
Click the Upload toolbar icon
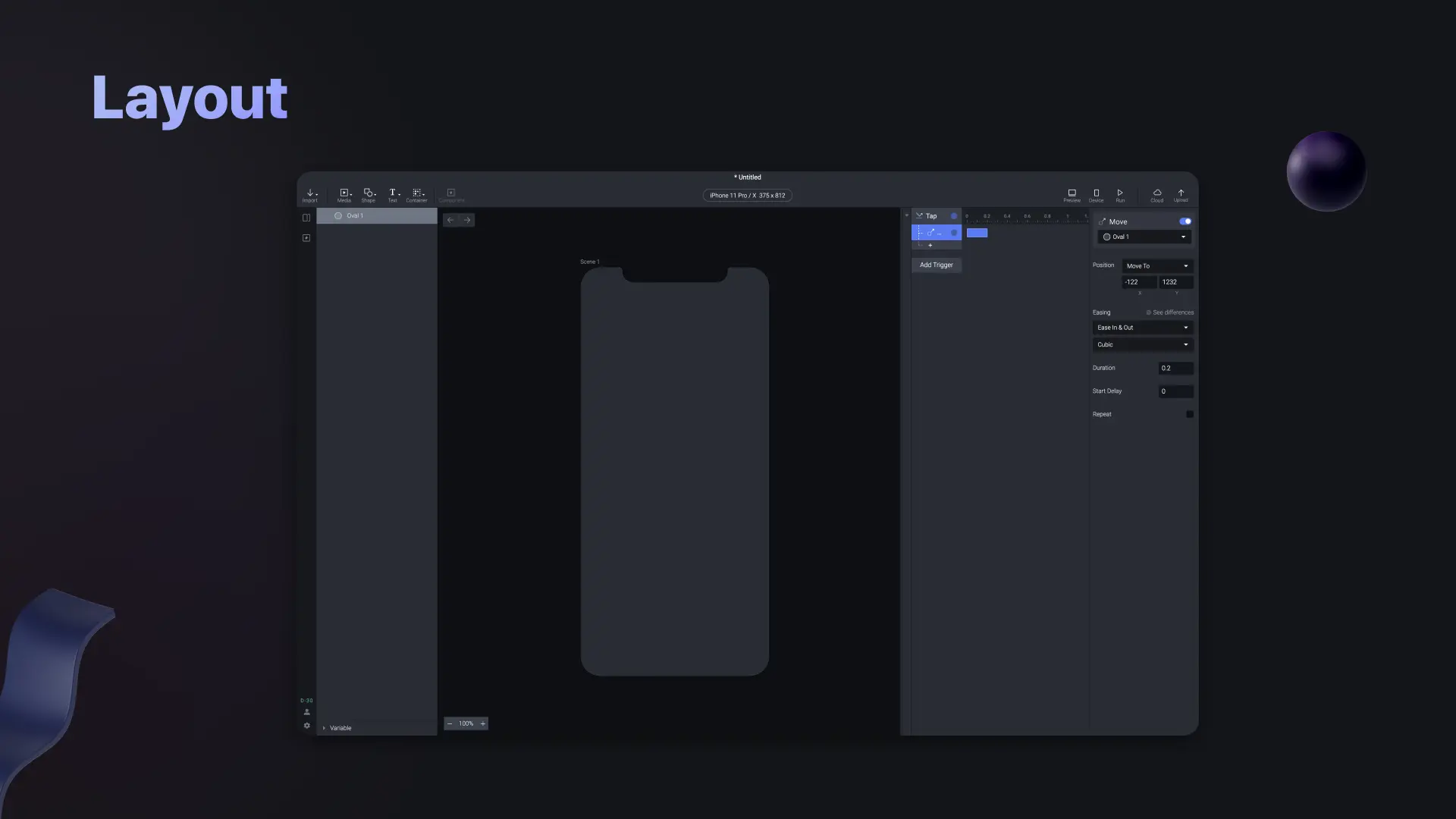(1181, 195)
